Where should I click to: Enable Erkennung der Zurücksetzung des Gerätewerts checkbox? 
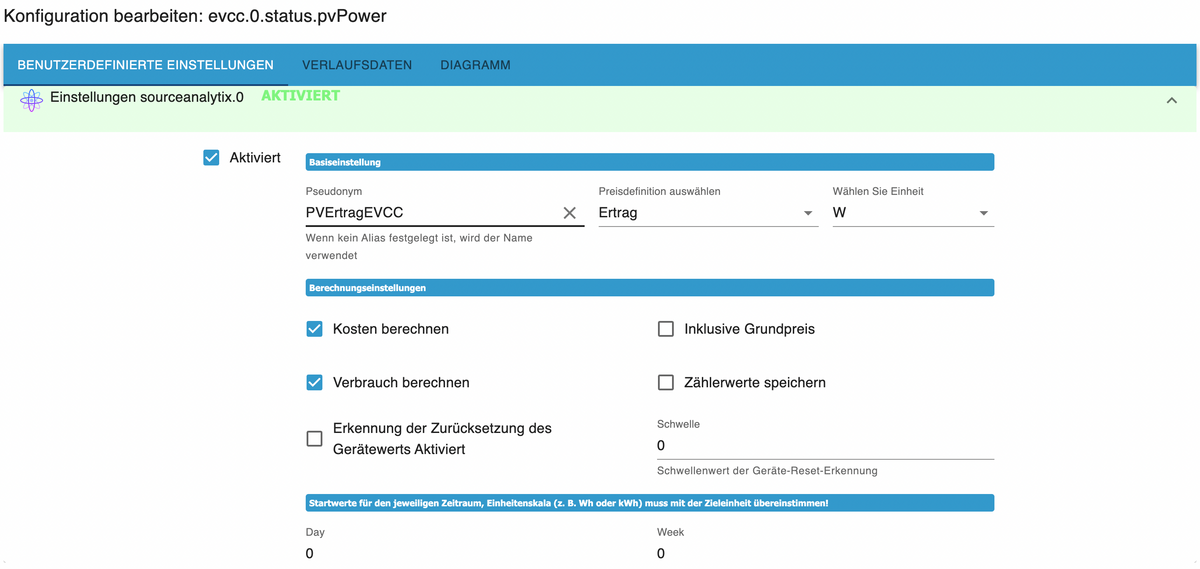tap(315, 439)
